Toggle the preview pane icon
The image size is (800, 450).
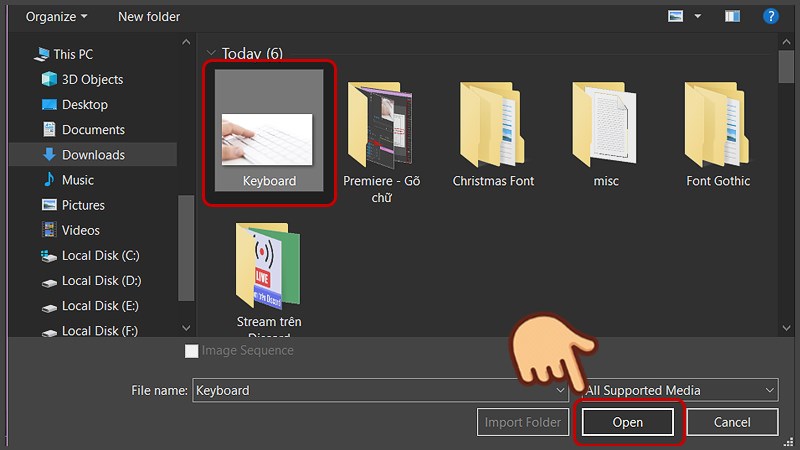pos(733,16)
